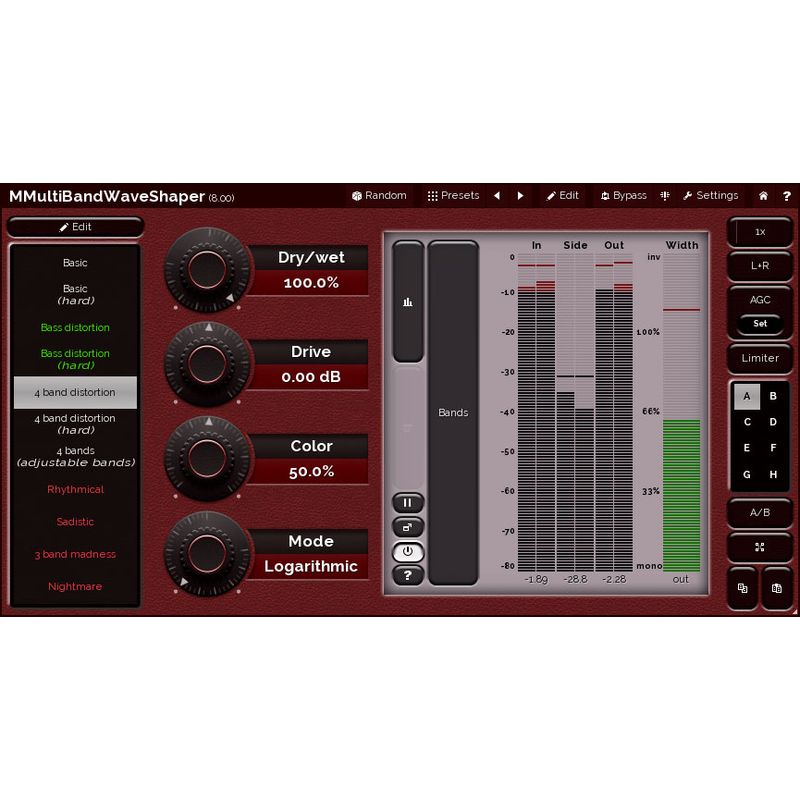This screenshot has height=800, width=800.
Task: Open the L+R channel mode button
Action: tap(760, 266)
